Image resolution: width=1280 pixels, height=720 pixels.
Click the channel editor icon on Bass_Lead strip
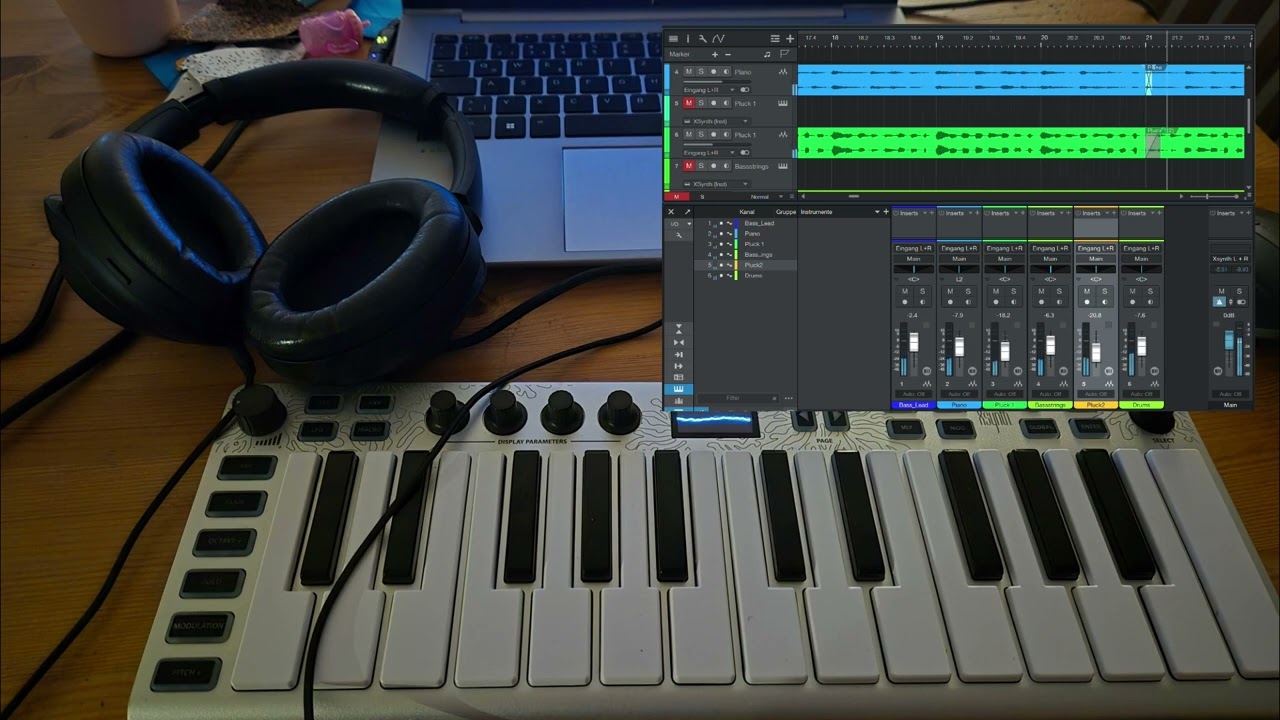click(x=927, y=371)
